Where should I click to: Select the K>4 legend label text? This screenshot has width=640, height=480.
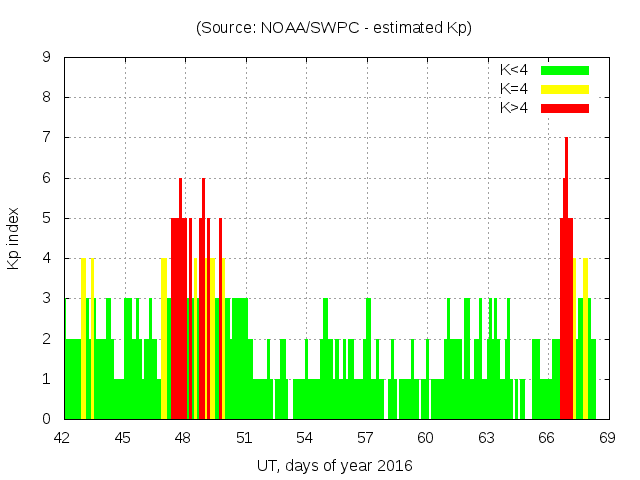click(514, 108)
